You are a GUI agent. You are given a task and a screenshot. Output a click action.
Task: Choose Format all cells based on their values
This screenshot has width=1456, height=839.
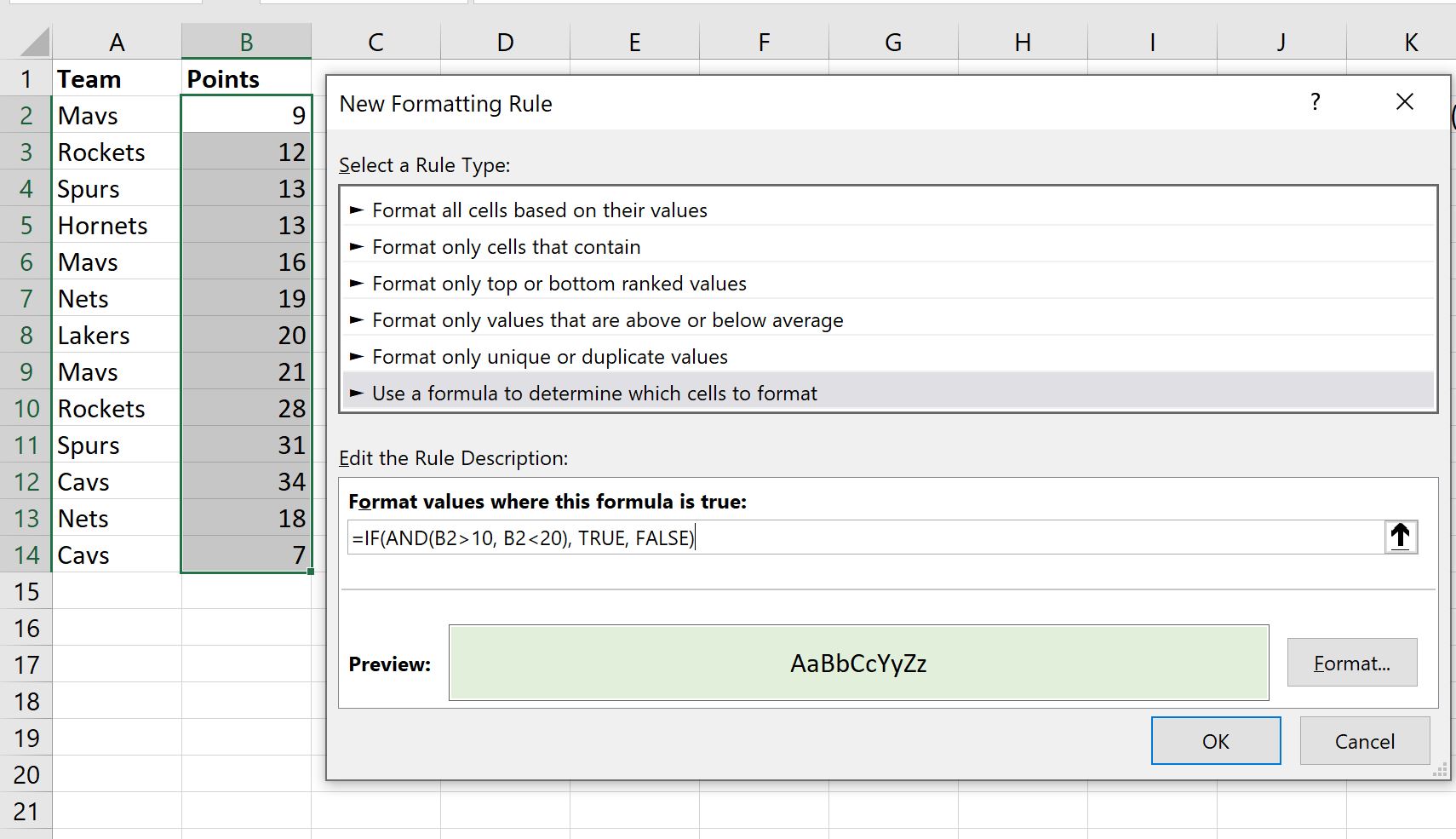888,210
